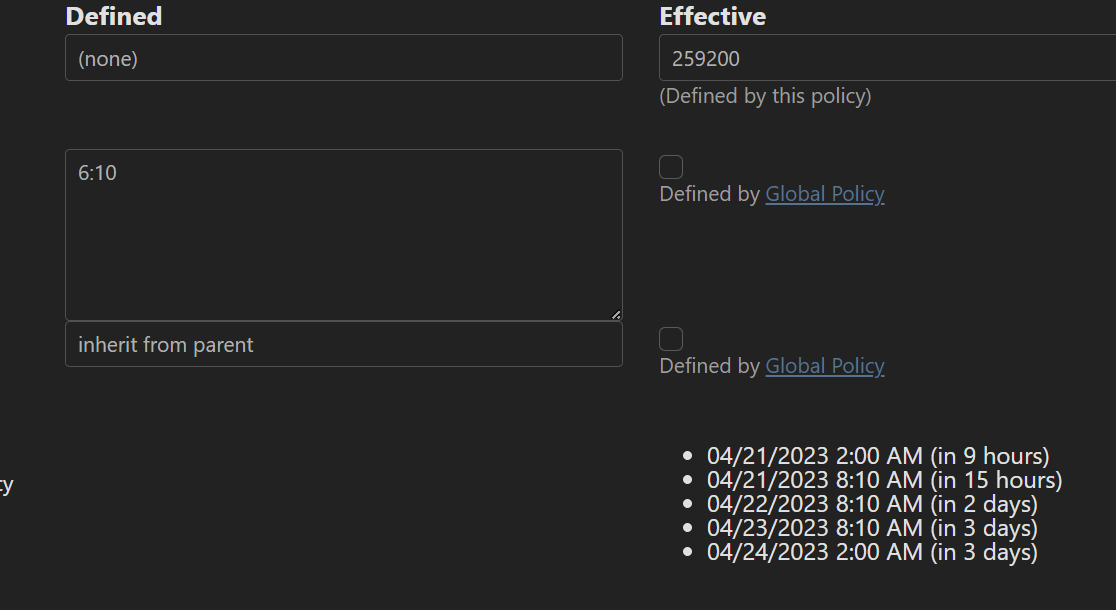Click the Defined column header

coord(113,16)
